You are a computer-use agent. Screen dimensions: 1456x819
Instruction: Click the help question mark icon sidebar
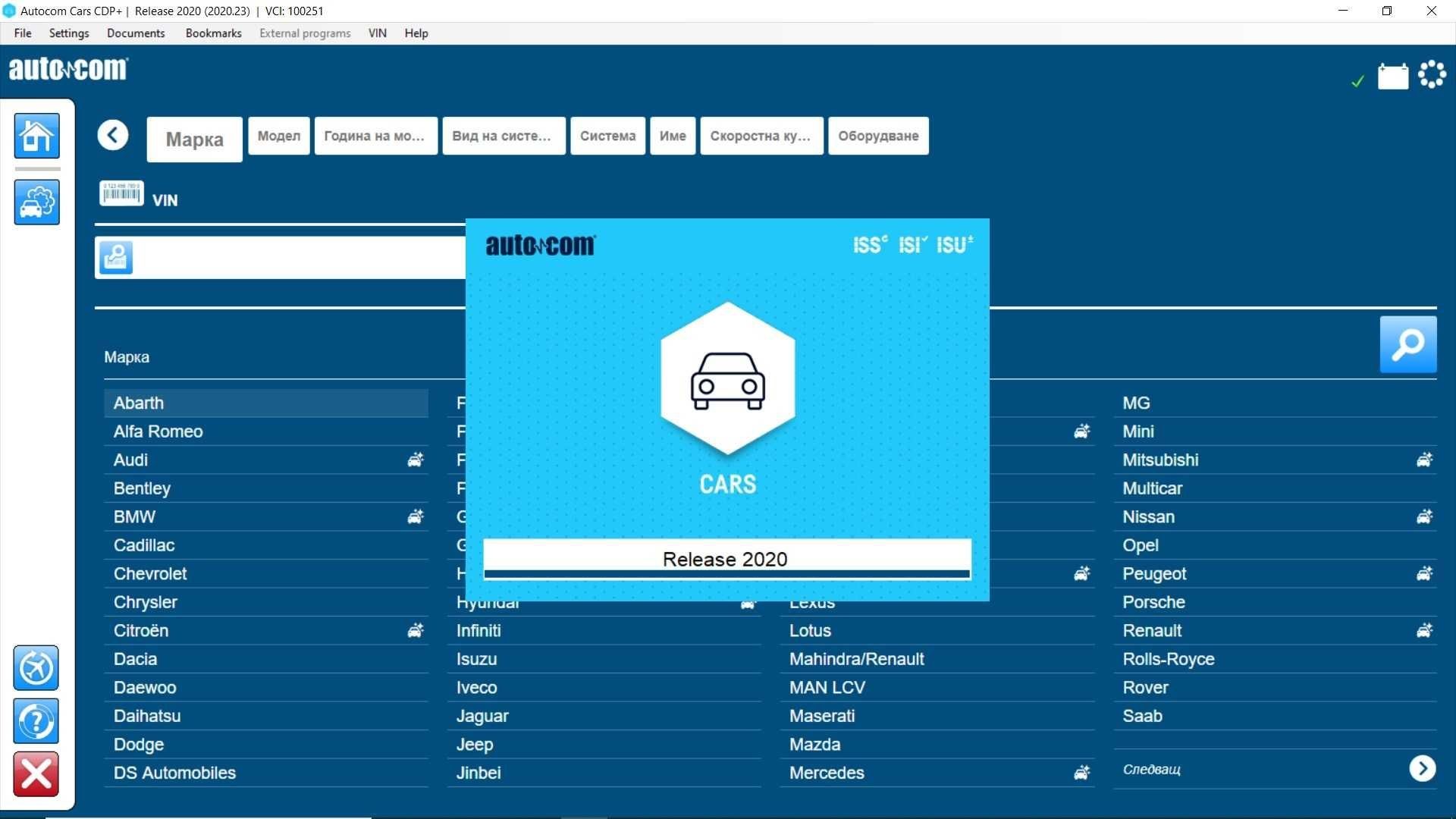pyautogui.click(x=36, y=719)
